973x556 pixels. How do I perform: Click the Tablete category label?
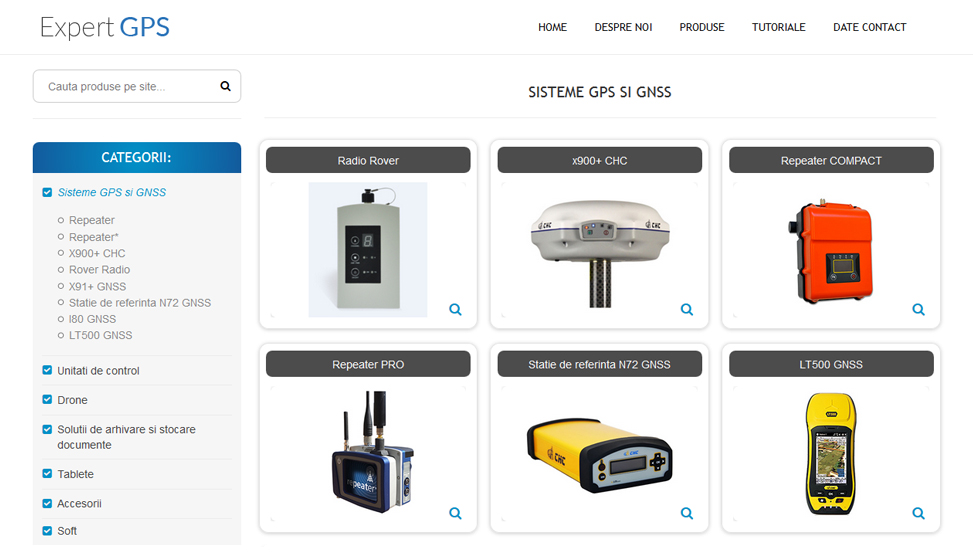point(75,474)
